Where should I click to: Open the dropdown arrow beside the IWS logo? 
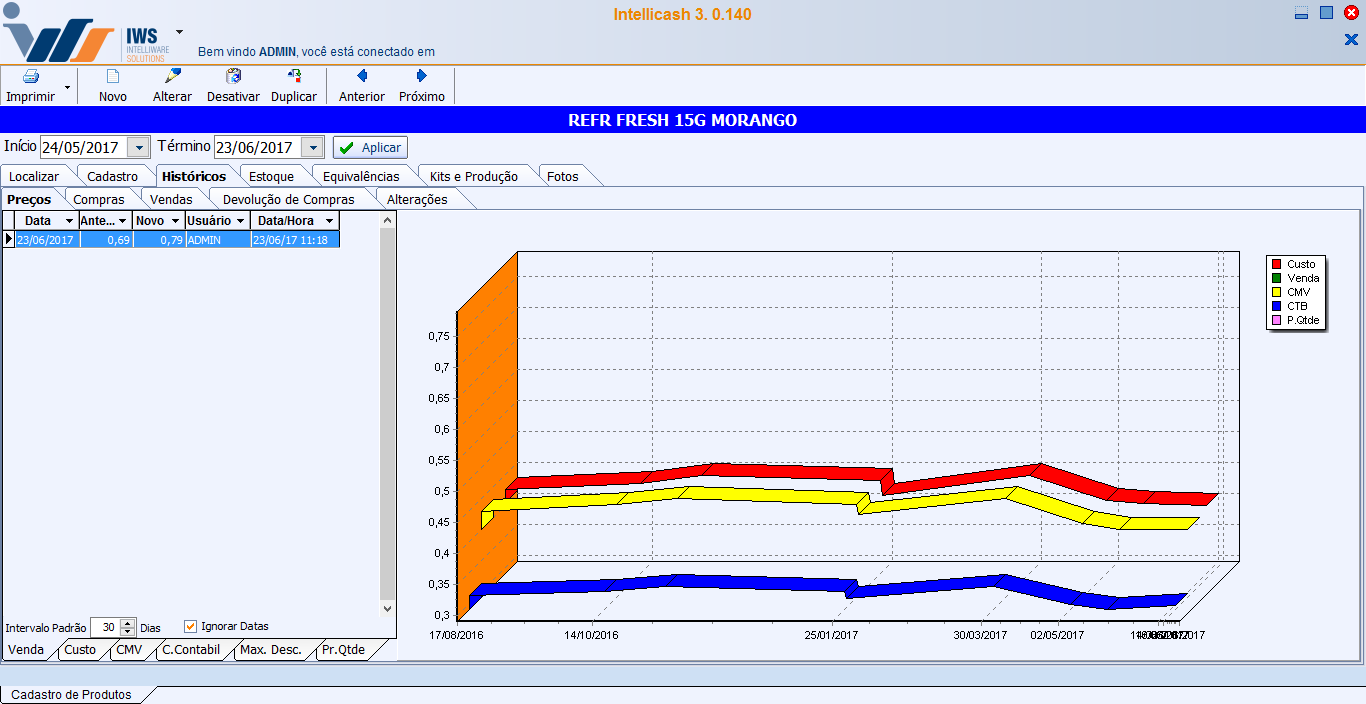click(x=179, y=31)
